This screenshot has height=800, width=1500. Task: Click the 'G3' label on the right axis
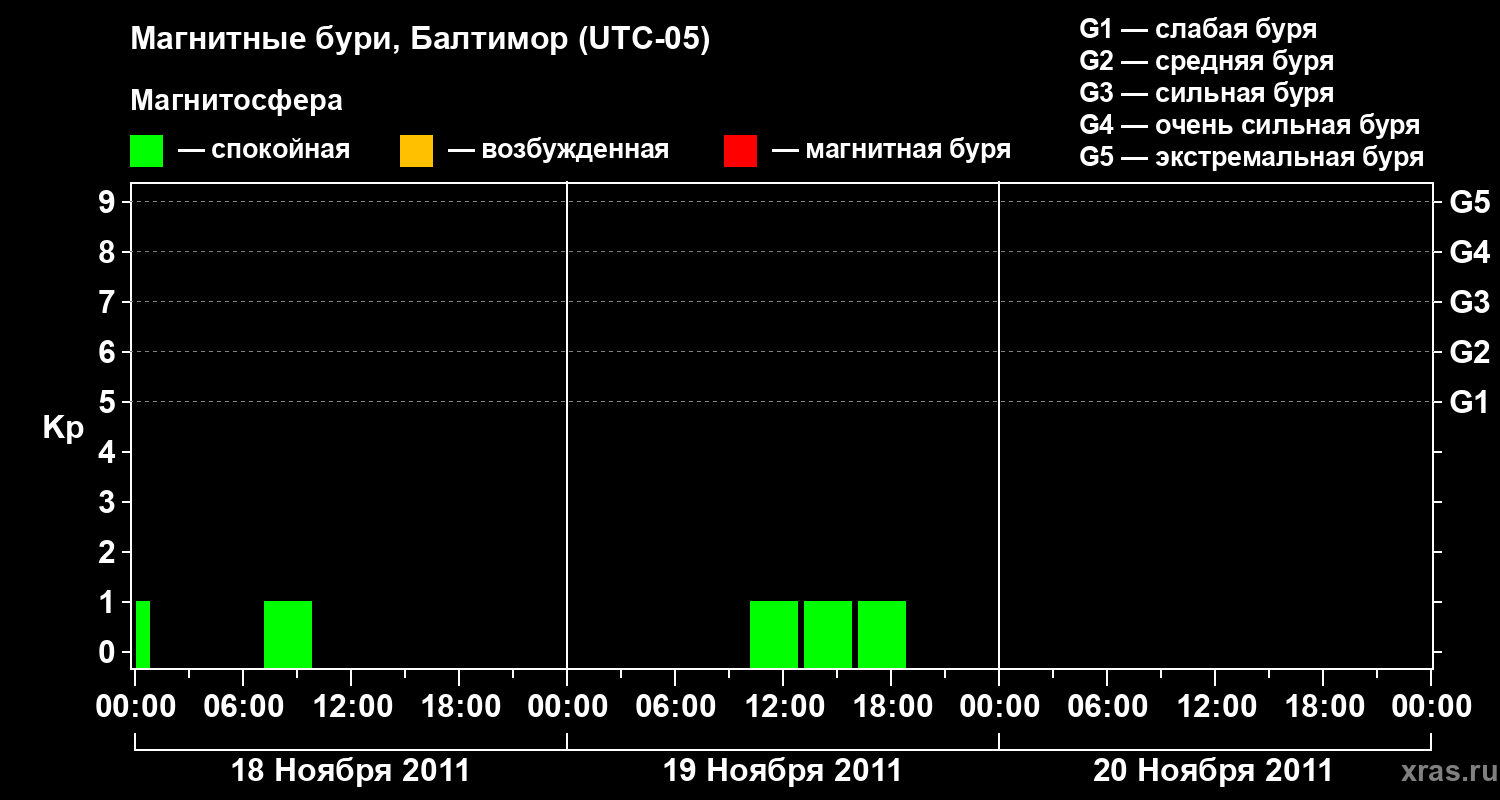[1469, 302]
